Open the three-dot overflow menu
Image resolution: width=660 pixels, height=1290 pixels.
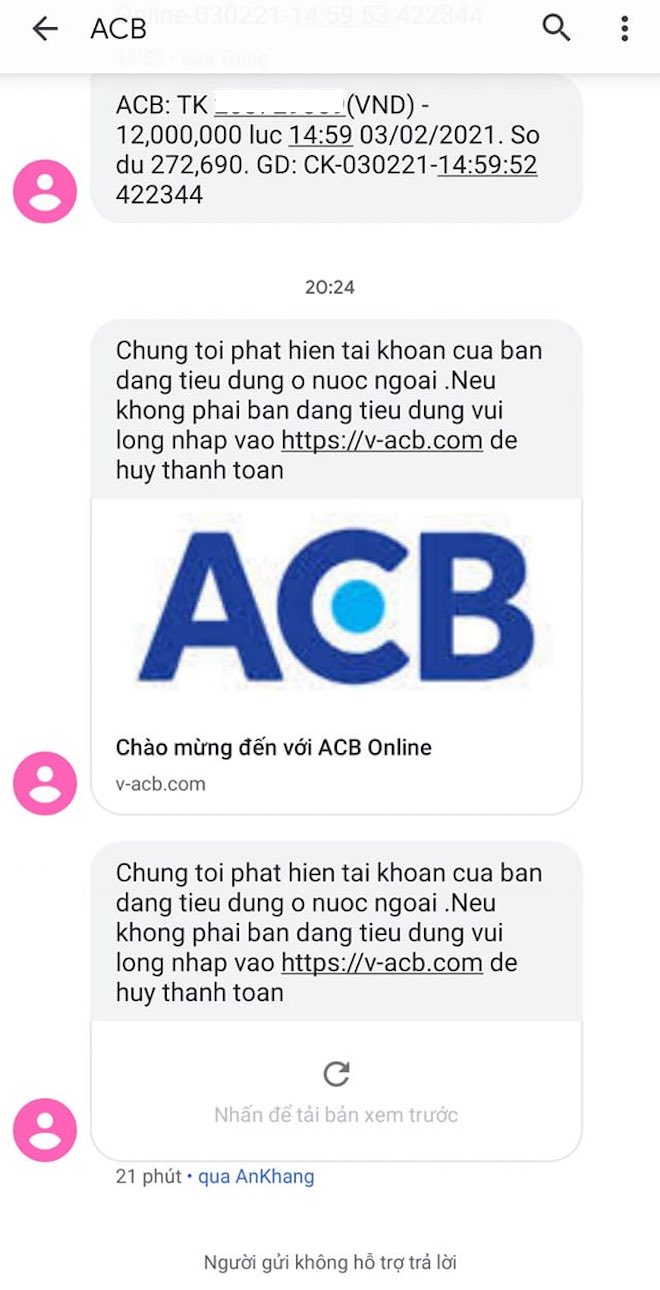point(624,28)
